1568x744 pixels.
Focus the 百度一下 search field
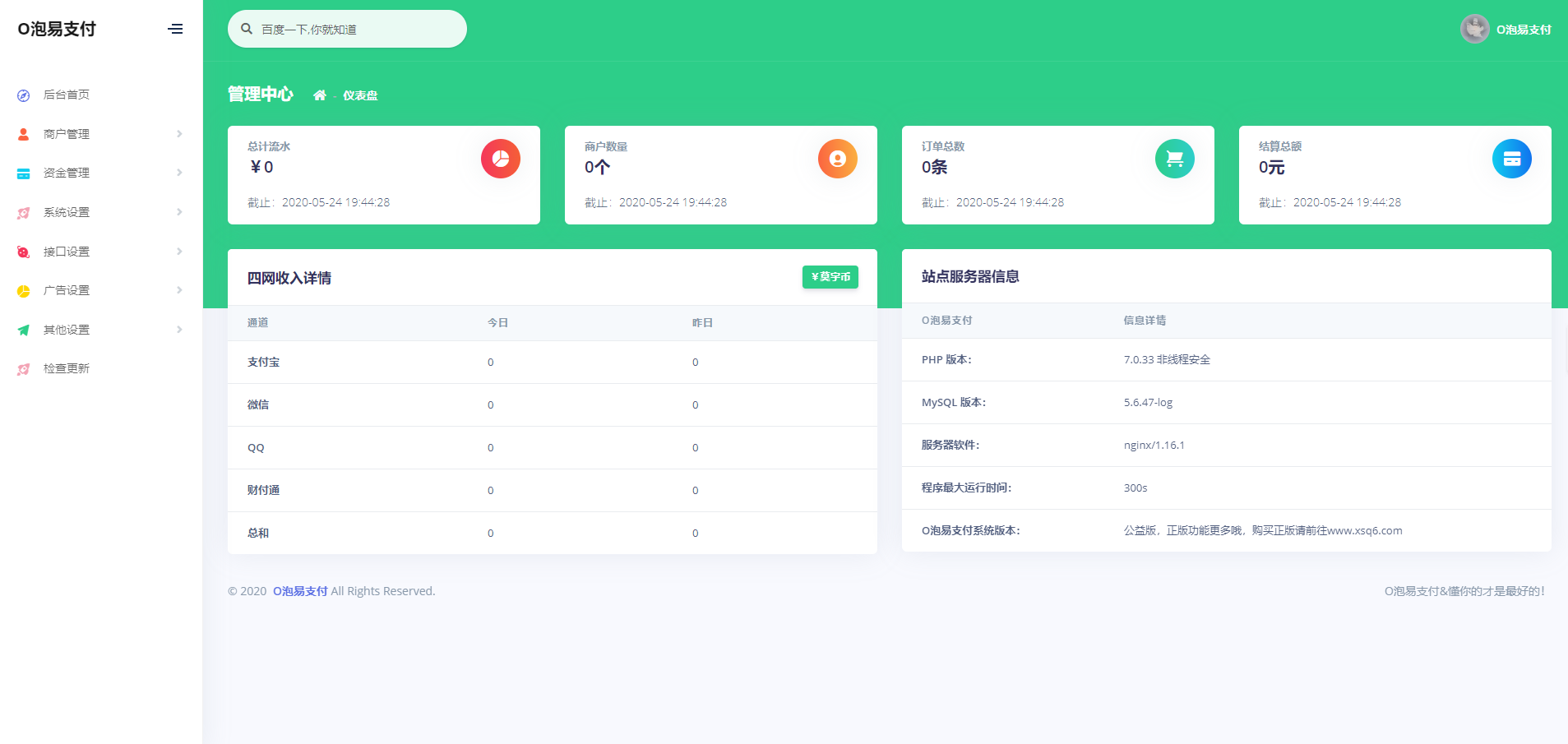[347, 29]
